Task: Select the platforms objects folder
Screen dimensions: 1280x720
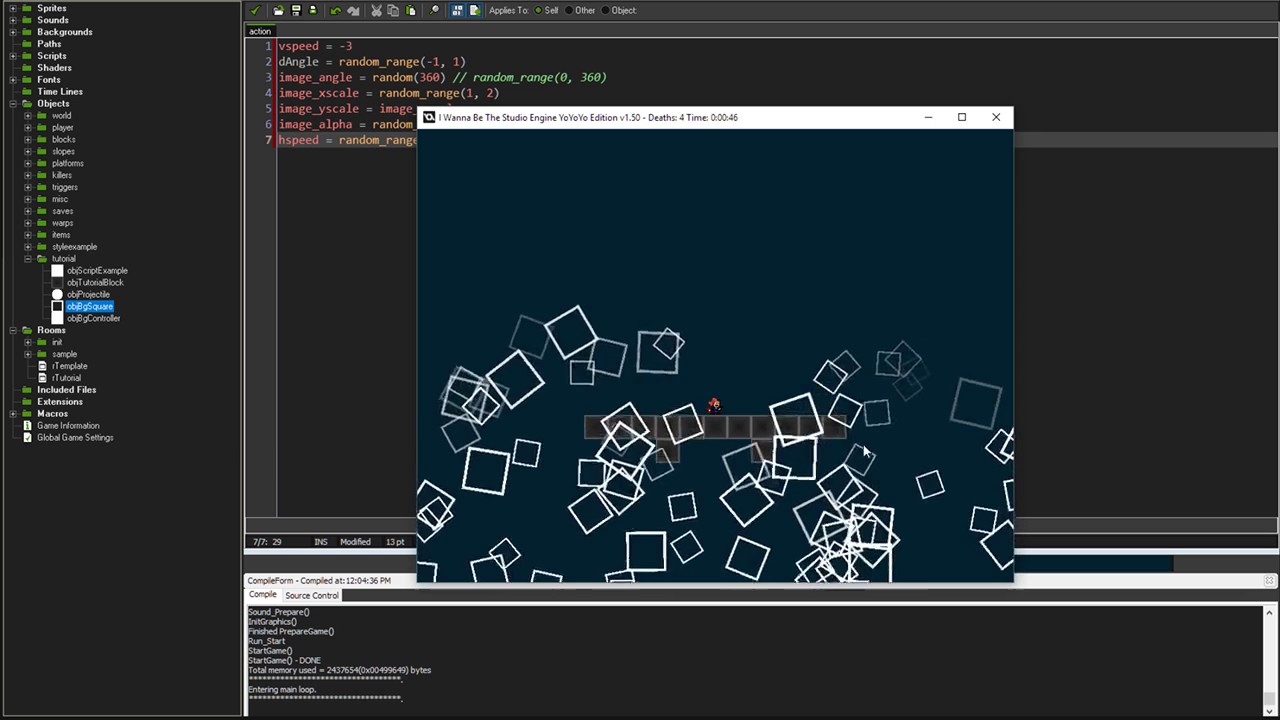Action: (68, 163)
